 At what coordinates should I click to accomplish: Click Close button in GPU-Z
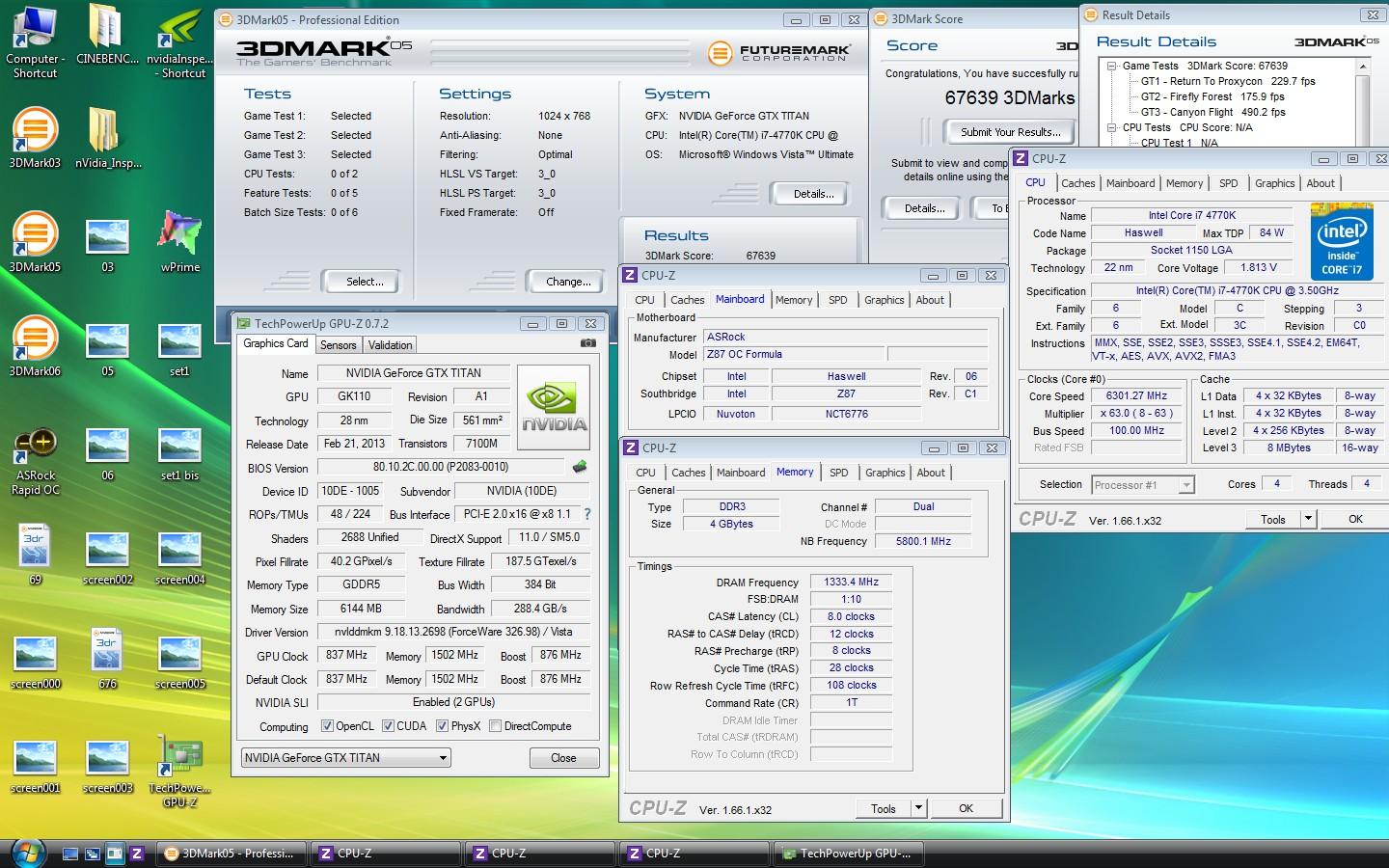point(563,758)
